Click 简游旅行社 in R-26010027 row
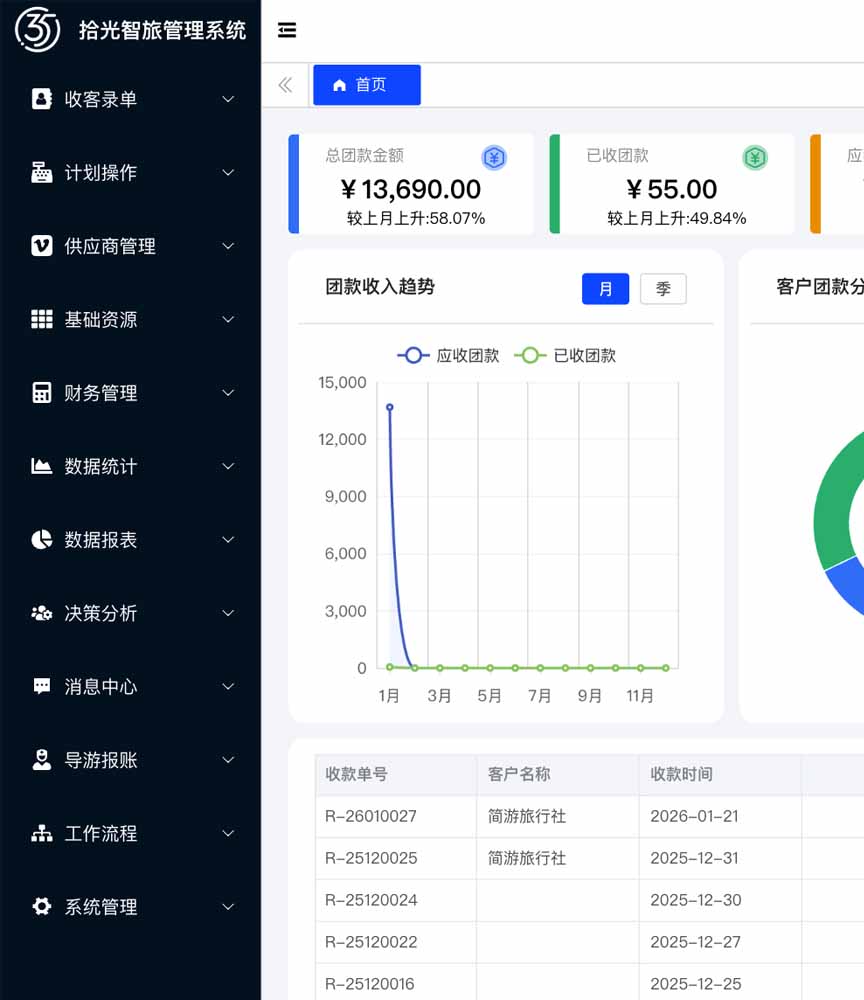 pyautogui.click(x=527, y=816)
